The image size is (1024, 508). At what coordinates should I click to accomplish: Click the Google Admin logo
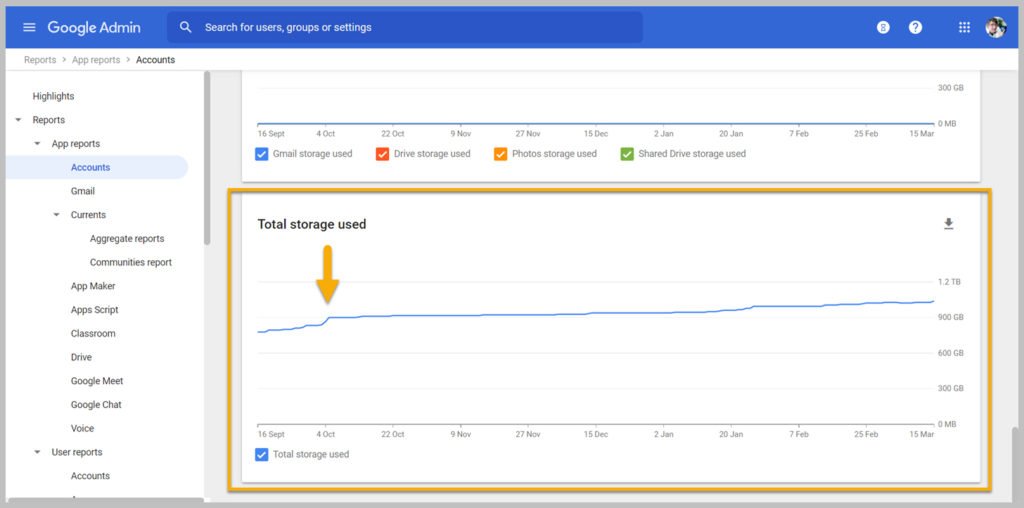(93, 27)
